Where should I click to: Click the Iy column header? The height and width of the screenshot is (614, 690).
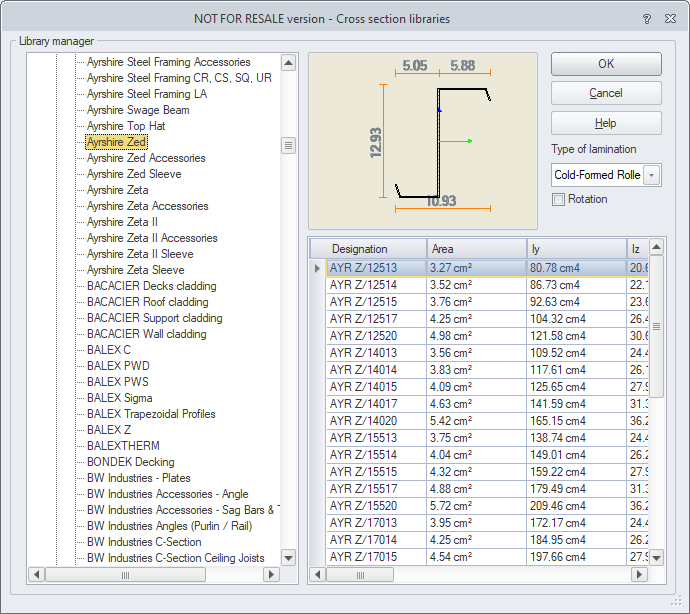pos(577,249)
